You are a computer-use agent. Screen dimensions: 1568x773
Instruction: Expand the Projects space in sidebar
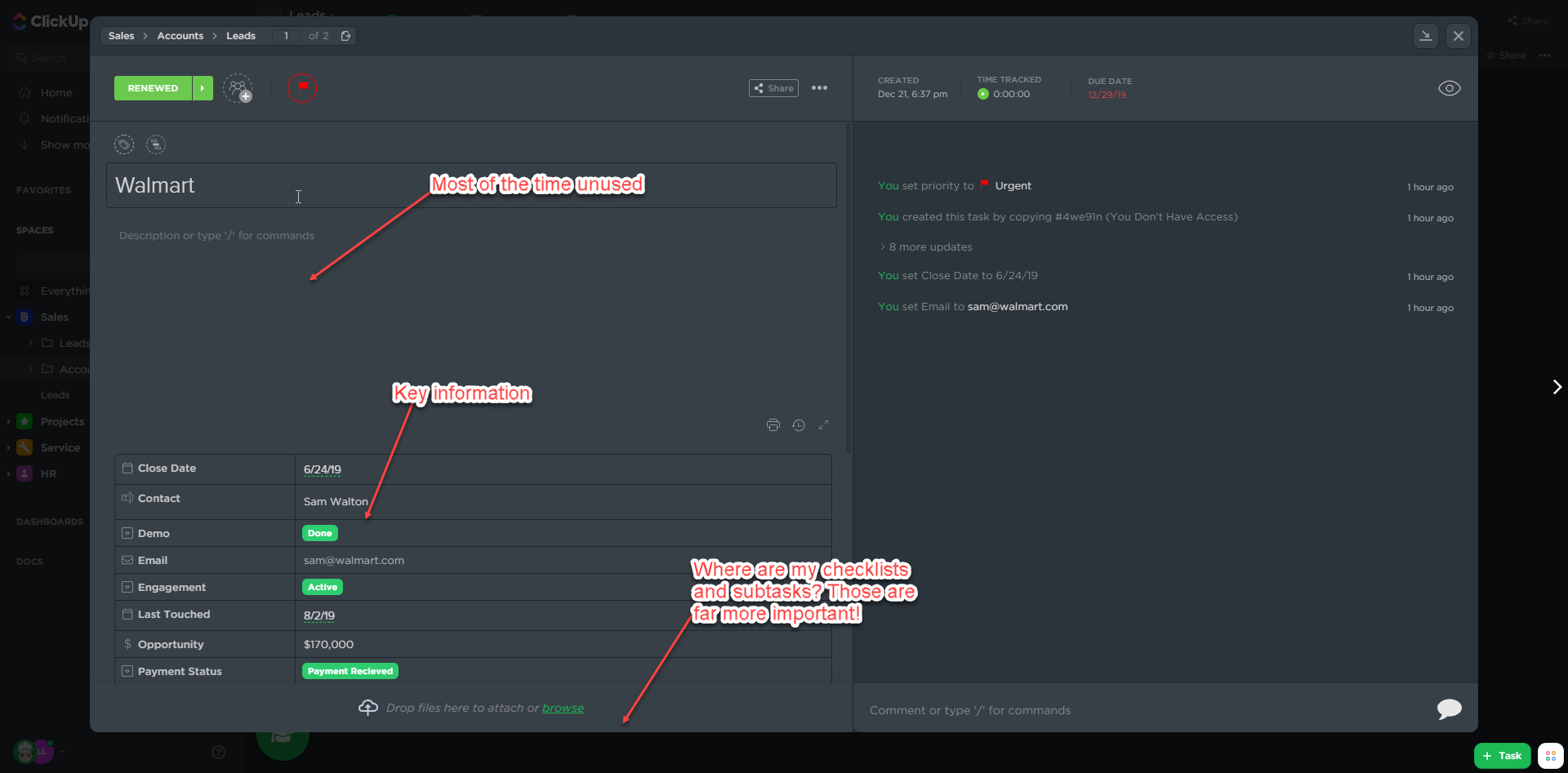(x=8, y=421)
